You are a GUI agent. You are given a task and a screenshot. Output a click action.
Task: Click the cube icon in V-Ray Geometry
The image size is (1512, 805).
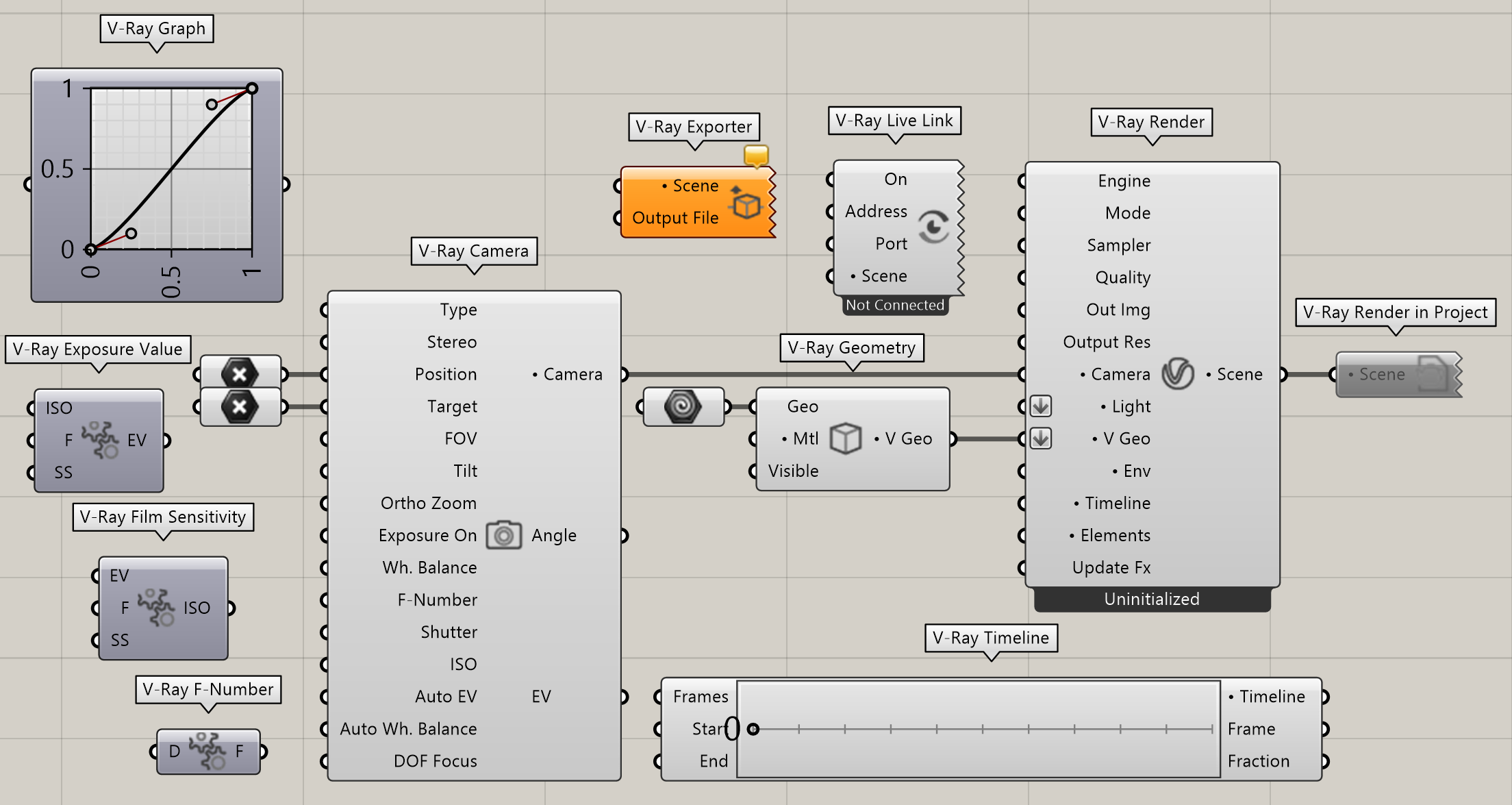coord(846,438)
